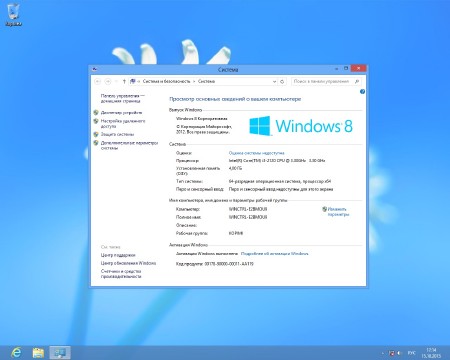Open "Панель управления — домашняя страница" link
The width and height of the screenshot is (450, 360).
tap(122, 98)
